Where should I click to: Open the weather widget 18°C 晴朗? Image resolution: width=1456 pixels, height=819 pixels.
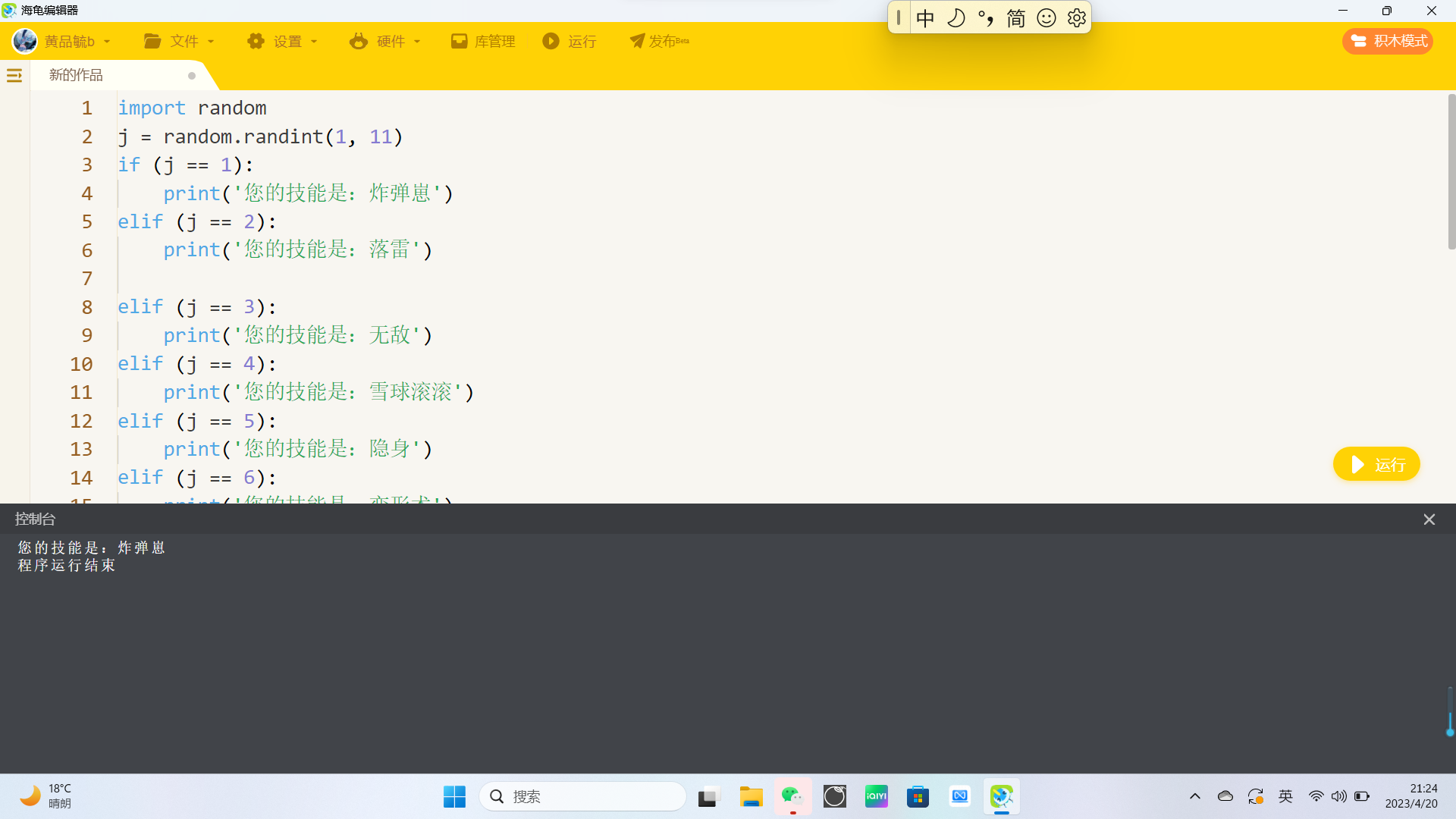pos(47,796)
